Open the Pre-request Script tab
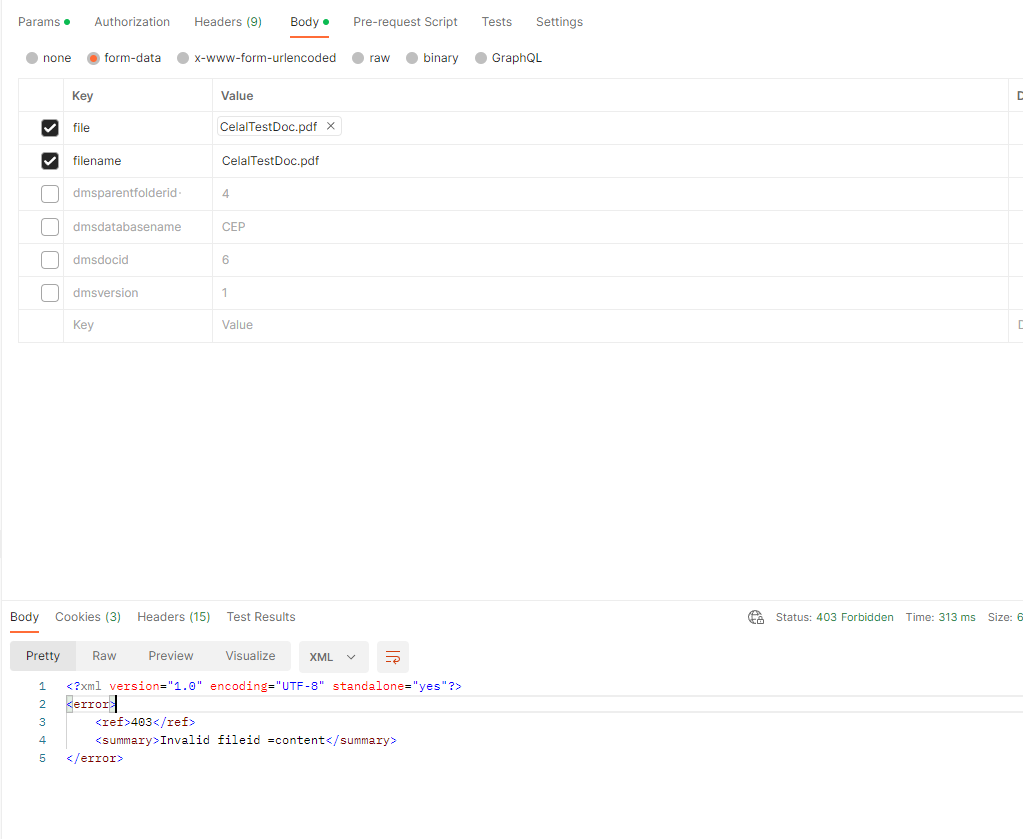Screen dimensions: 1023x839 (x=405, y=22)
